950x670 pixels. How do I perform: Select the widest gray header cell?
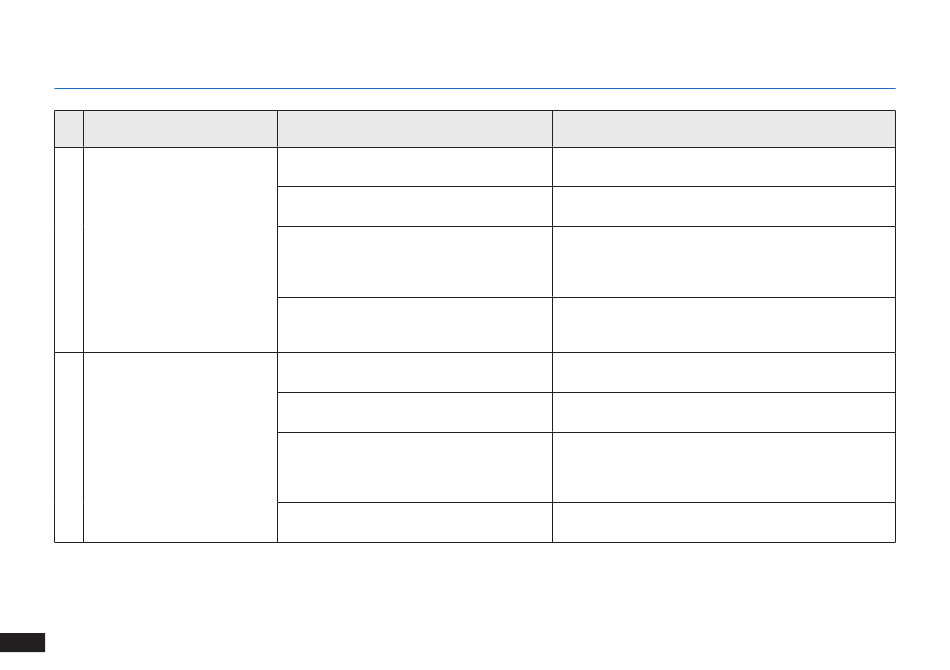tap(724, 129)
